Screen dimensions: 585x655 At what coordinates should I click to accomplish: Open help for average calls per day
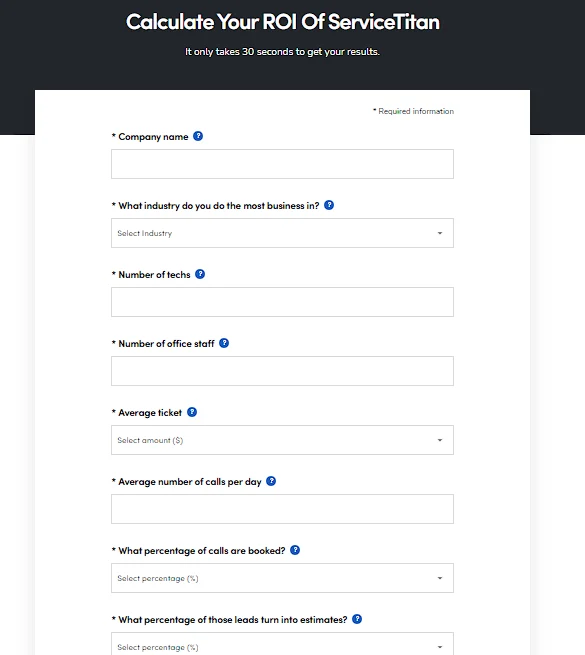271,481
